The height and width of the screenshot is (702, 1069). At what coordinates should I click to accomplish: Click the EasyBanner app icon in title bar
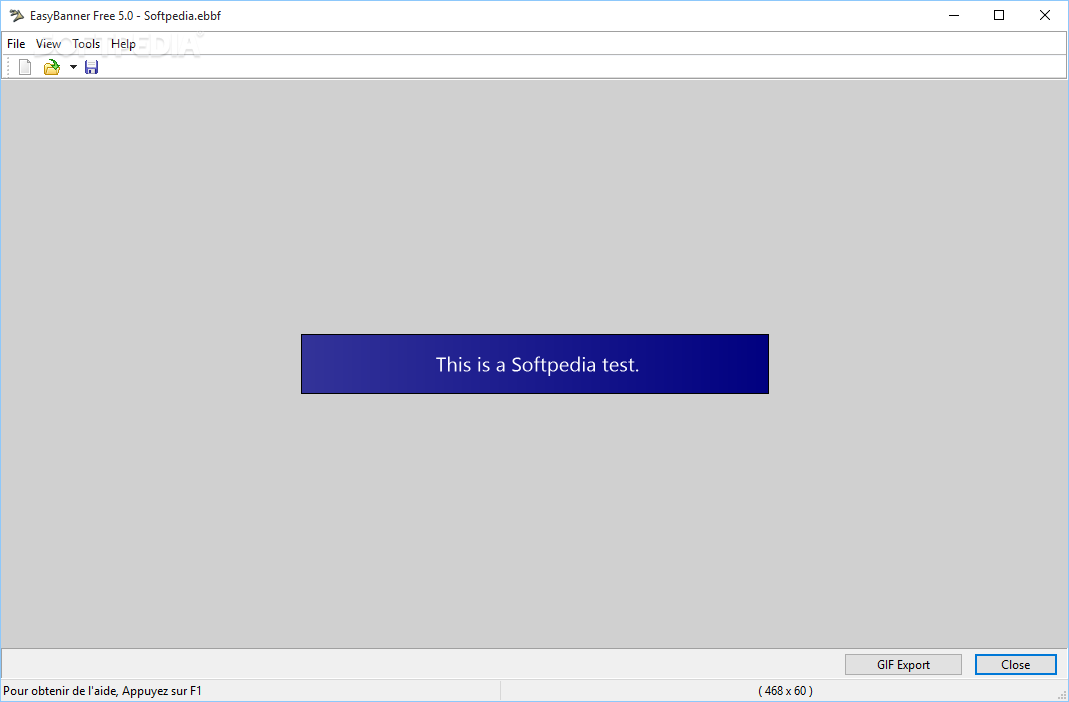coord(17,16)
